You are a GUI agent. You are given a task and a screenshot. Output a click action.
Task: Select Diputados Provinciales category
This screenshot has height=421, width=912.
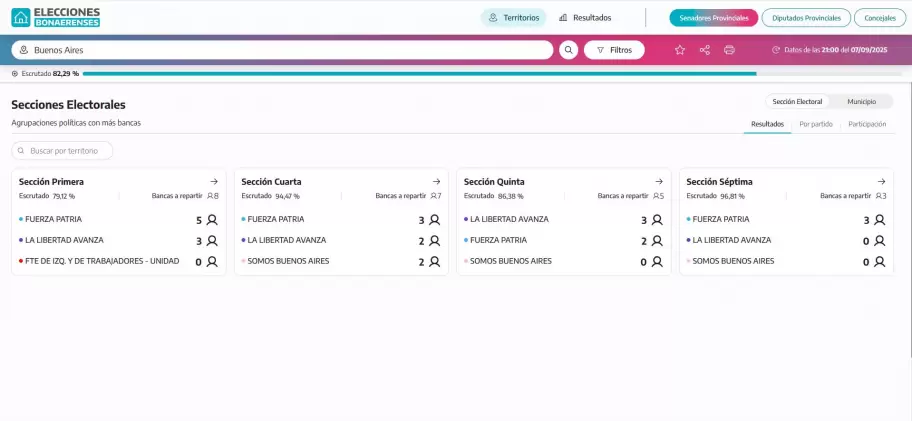806,17
